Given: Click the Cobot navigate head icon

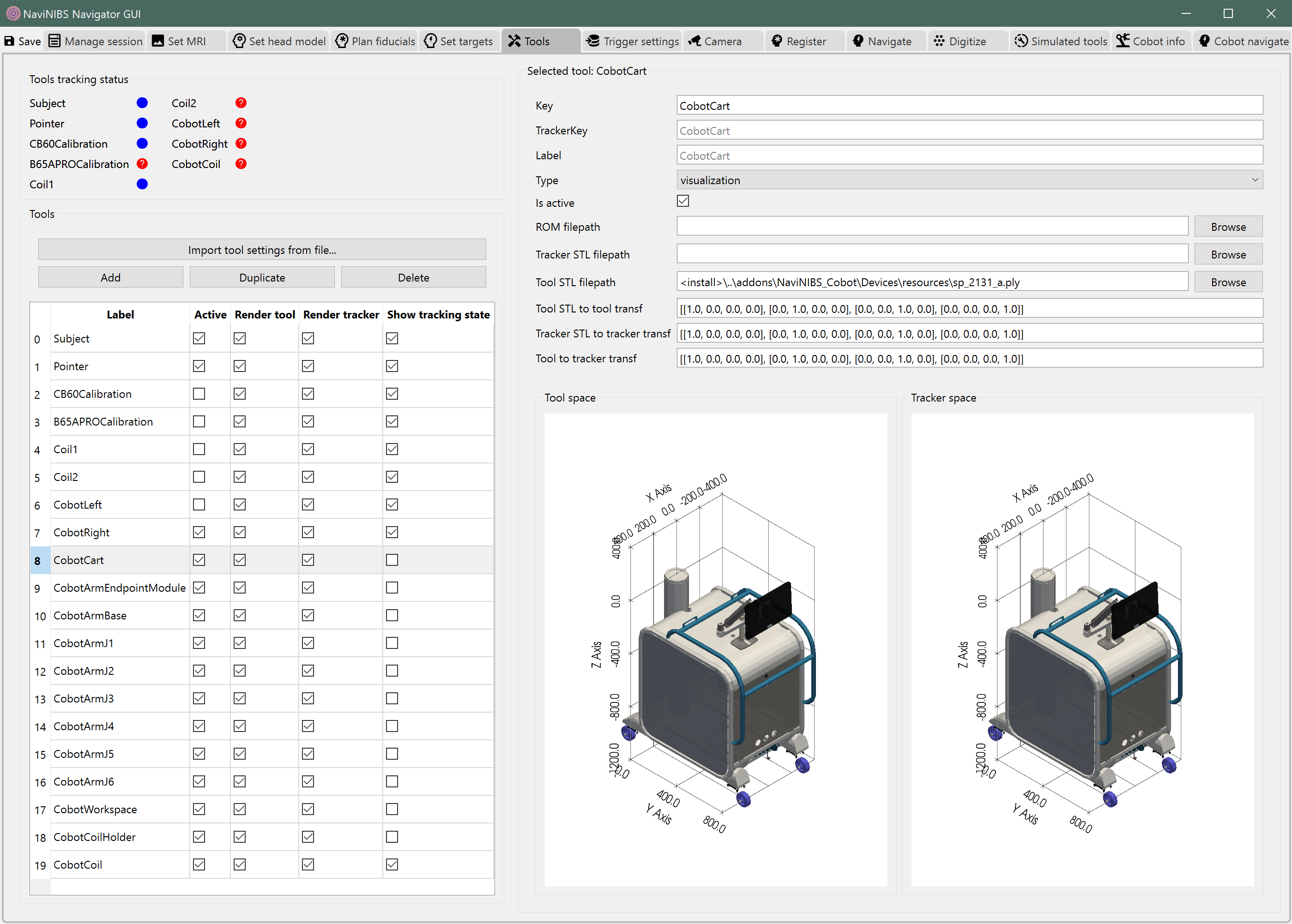Looking at the screenshot, I should coord(1204,41).
